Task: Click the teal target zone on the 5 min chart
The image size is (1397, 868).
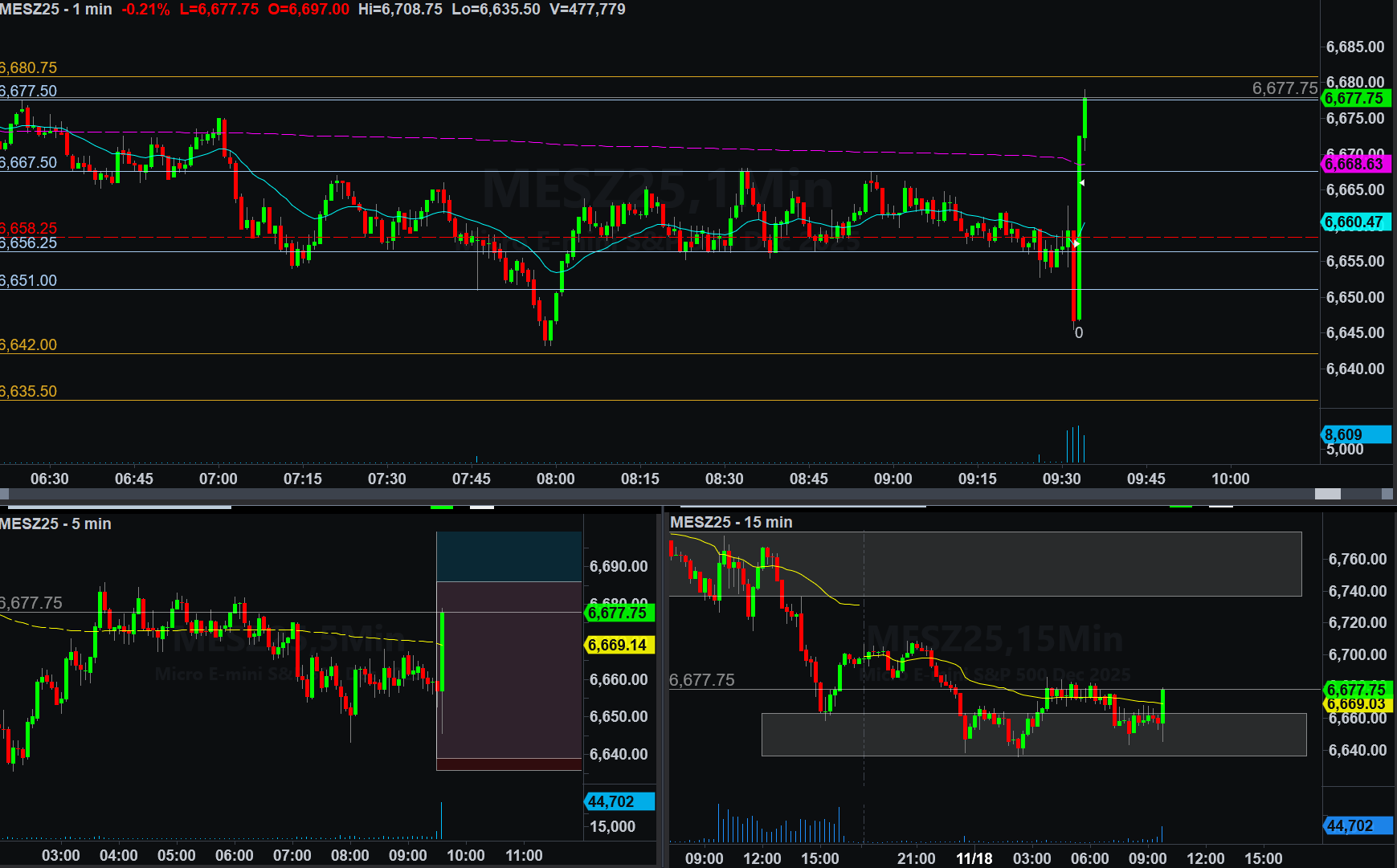Action: pos(509,556)
